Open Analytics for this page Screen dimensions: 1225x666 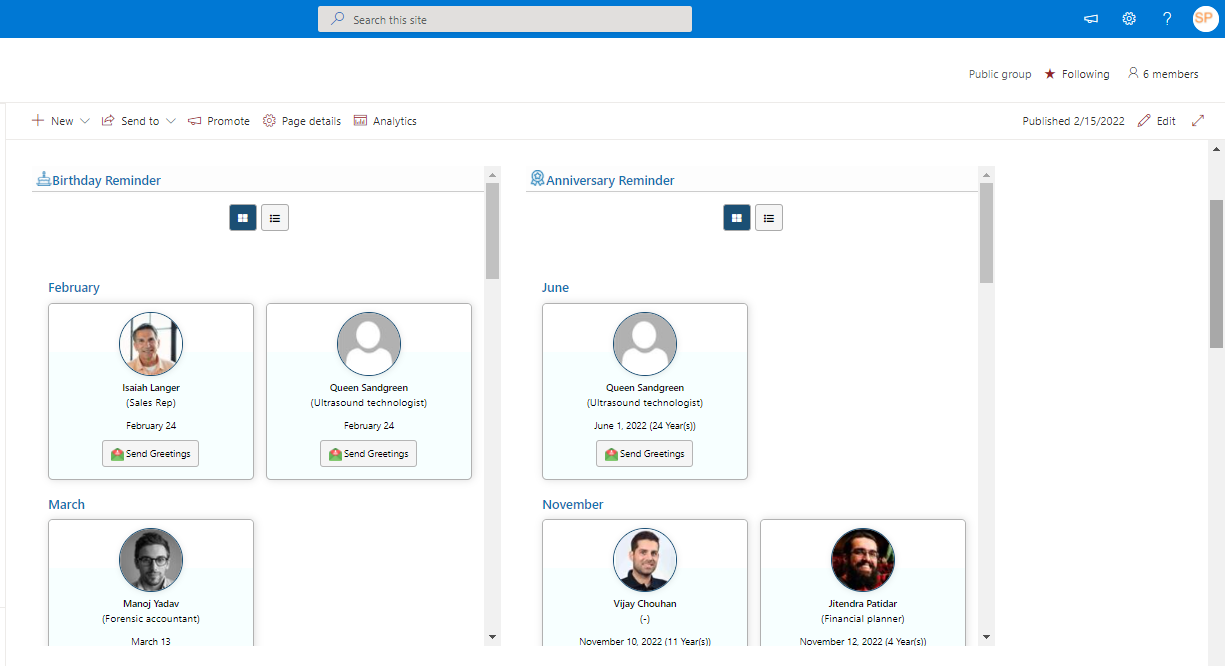[385, 120]
